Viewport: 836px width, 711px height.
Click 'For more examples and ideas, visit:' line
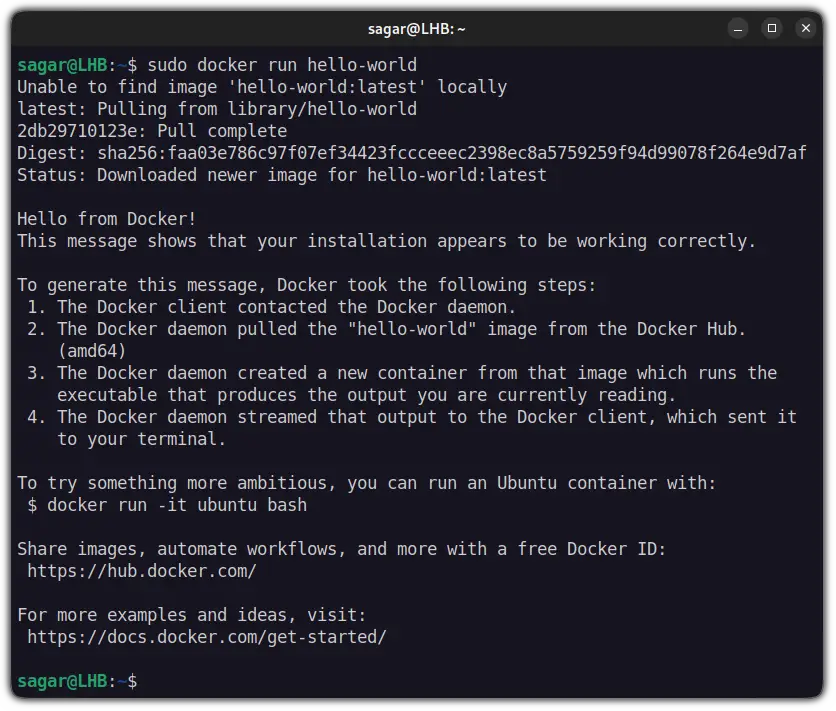tap(192, 615)
